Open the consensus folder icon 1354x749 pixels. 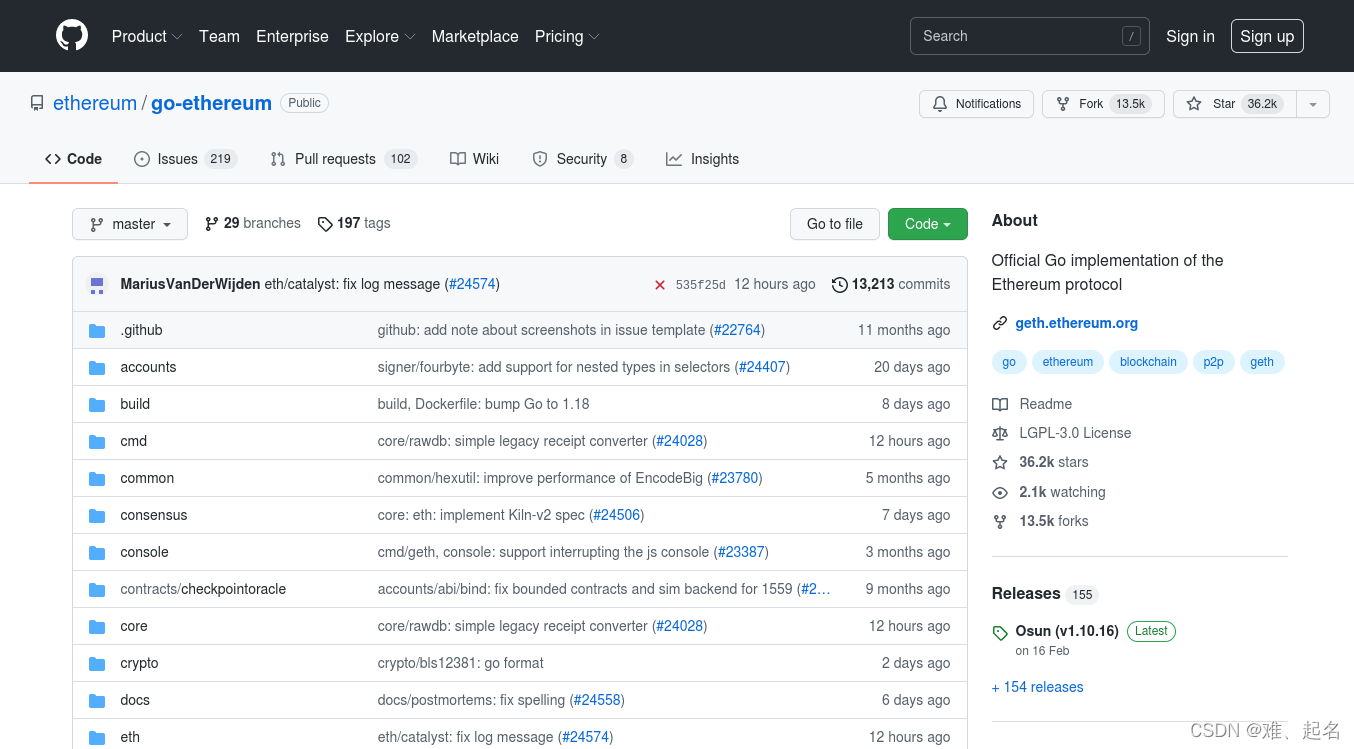pyautogui.click(x=97, y=515)
